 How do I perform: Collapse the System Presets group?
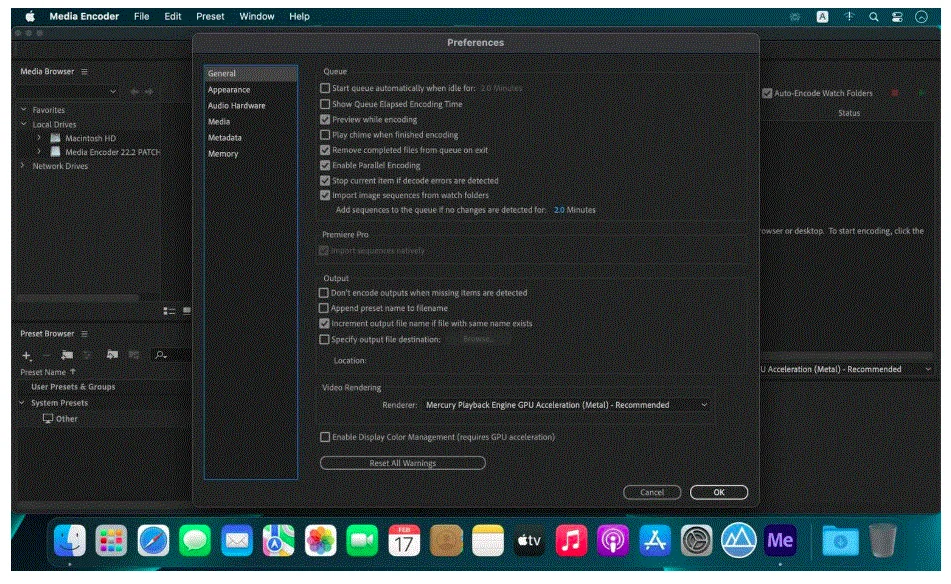(22, 403)
